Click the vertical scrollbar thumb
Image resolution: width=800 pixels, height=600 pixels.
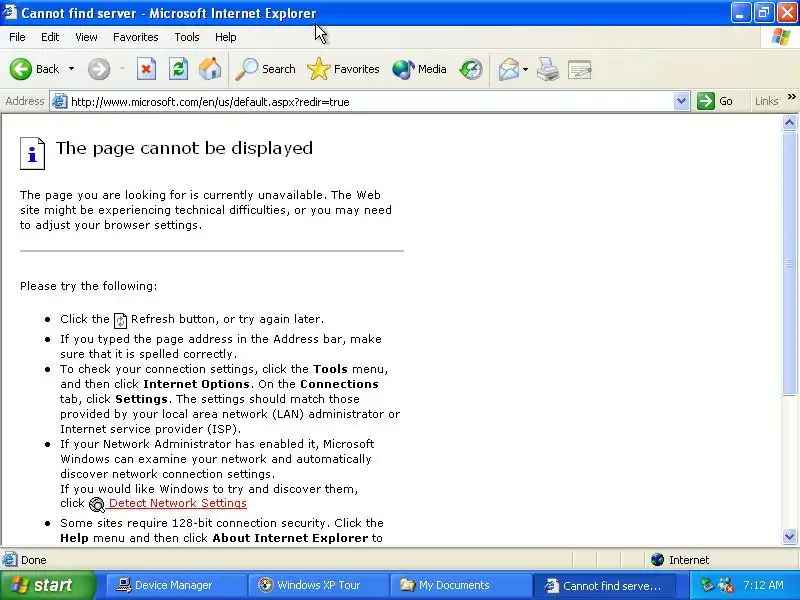(x=789, y=263)
